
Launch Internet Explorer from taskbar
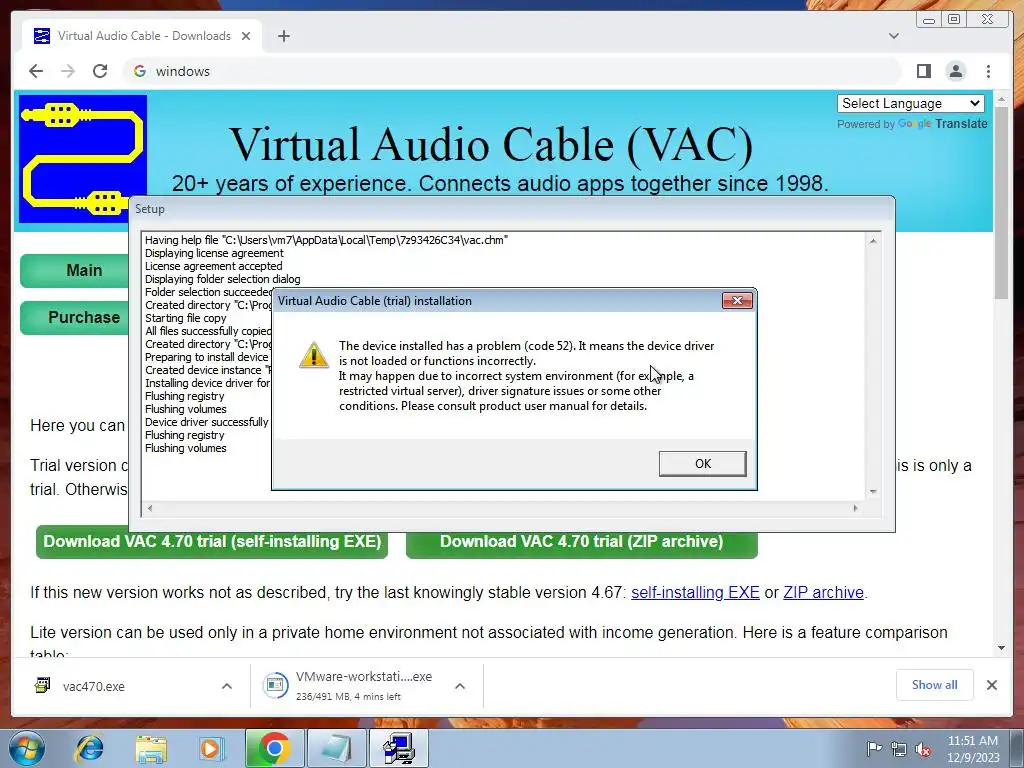(x=90, y=748)
